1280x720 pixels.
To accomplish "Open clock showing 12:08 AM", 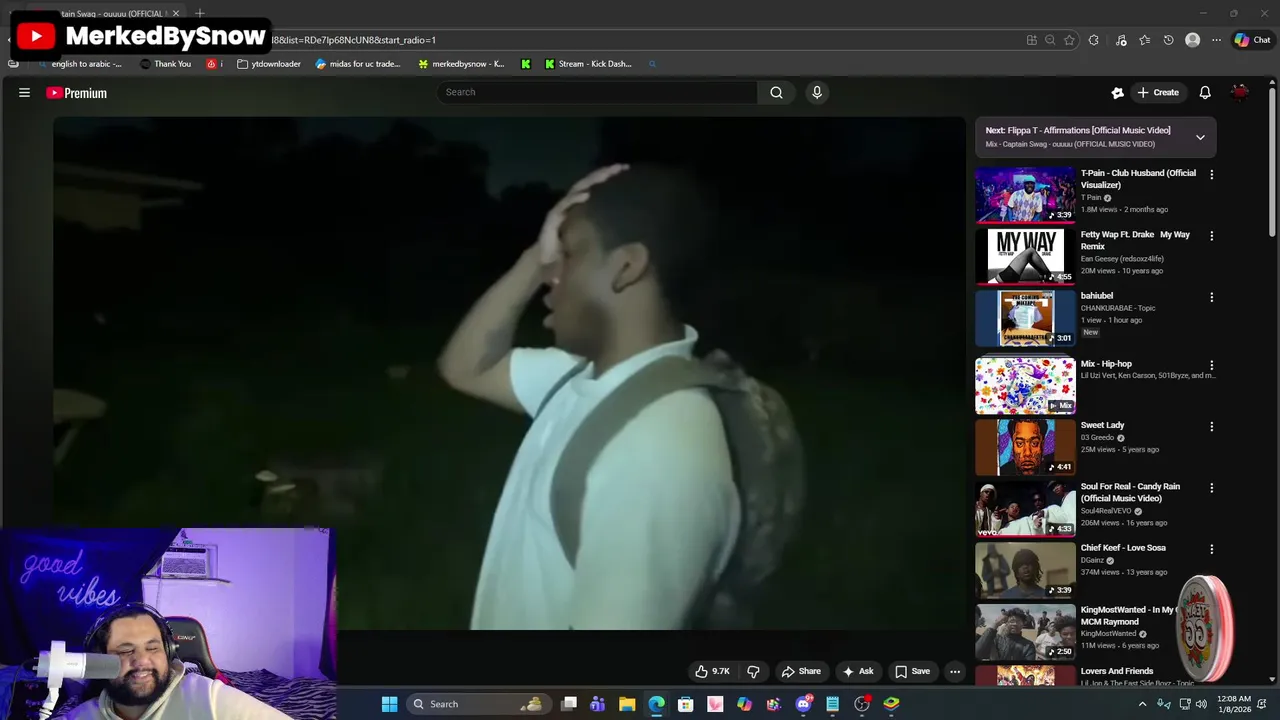I will pyautogui.click(x=1234, y=704).
